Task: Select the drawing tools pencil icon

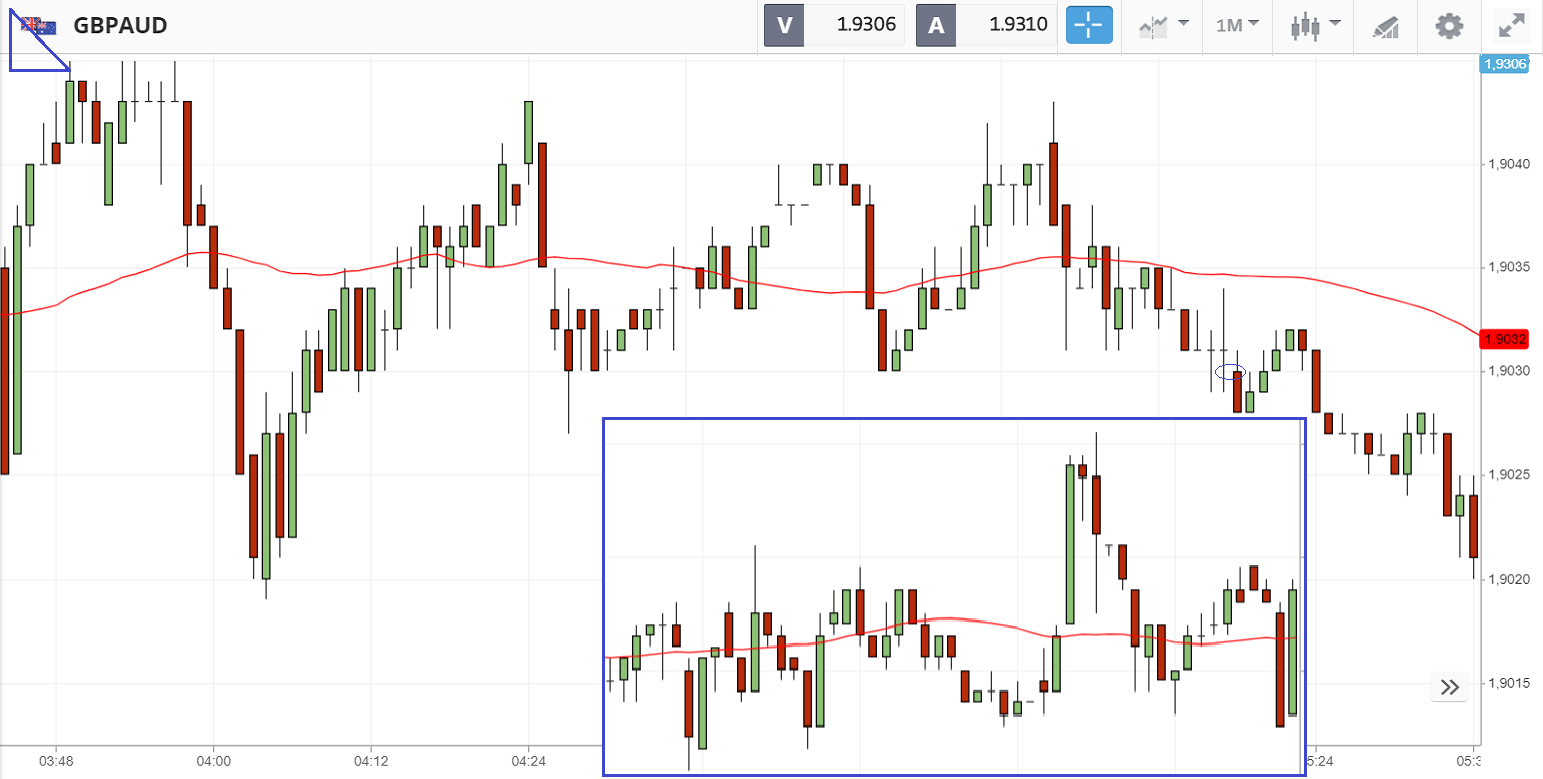Action: click(1385, 26)
